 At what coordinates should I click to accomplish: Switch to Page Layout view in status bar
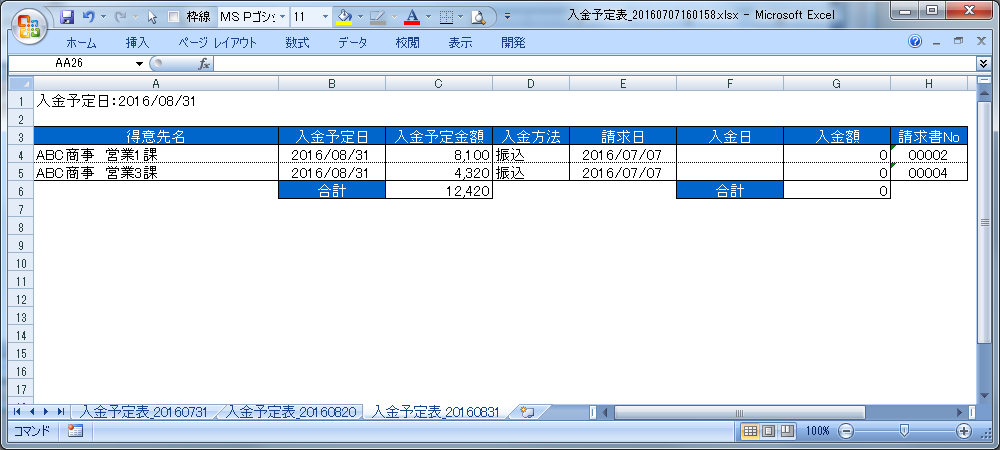point(769,431)
